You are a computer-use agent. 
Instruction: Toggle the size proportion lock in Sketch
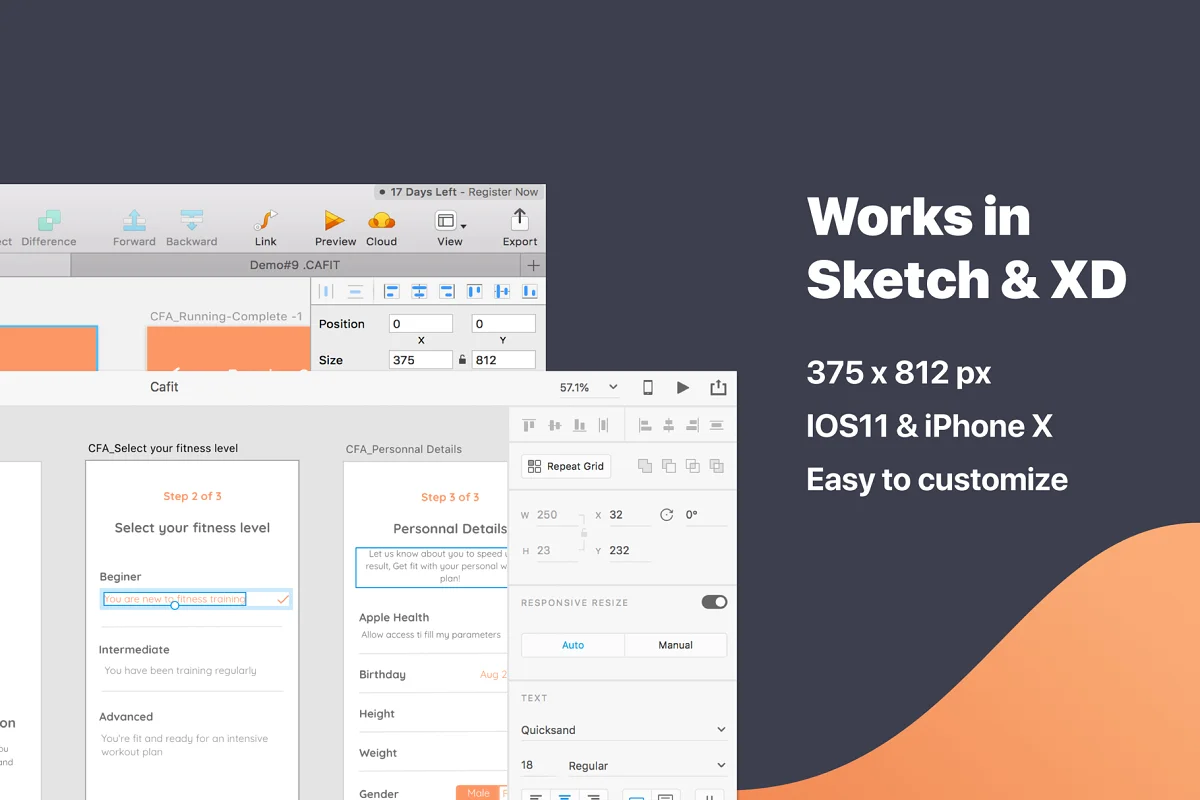click(462, 360)
